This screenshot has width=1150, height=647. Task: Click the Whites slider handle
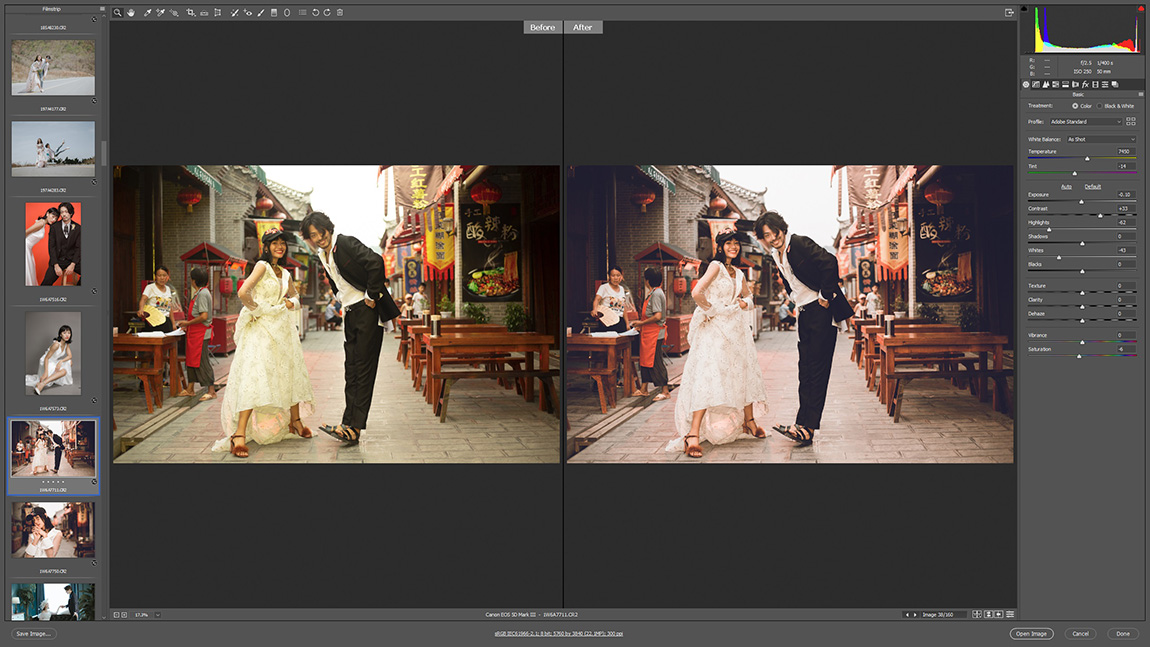1058,257
